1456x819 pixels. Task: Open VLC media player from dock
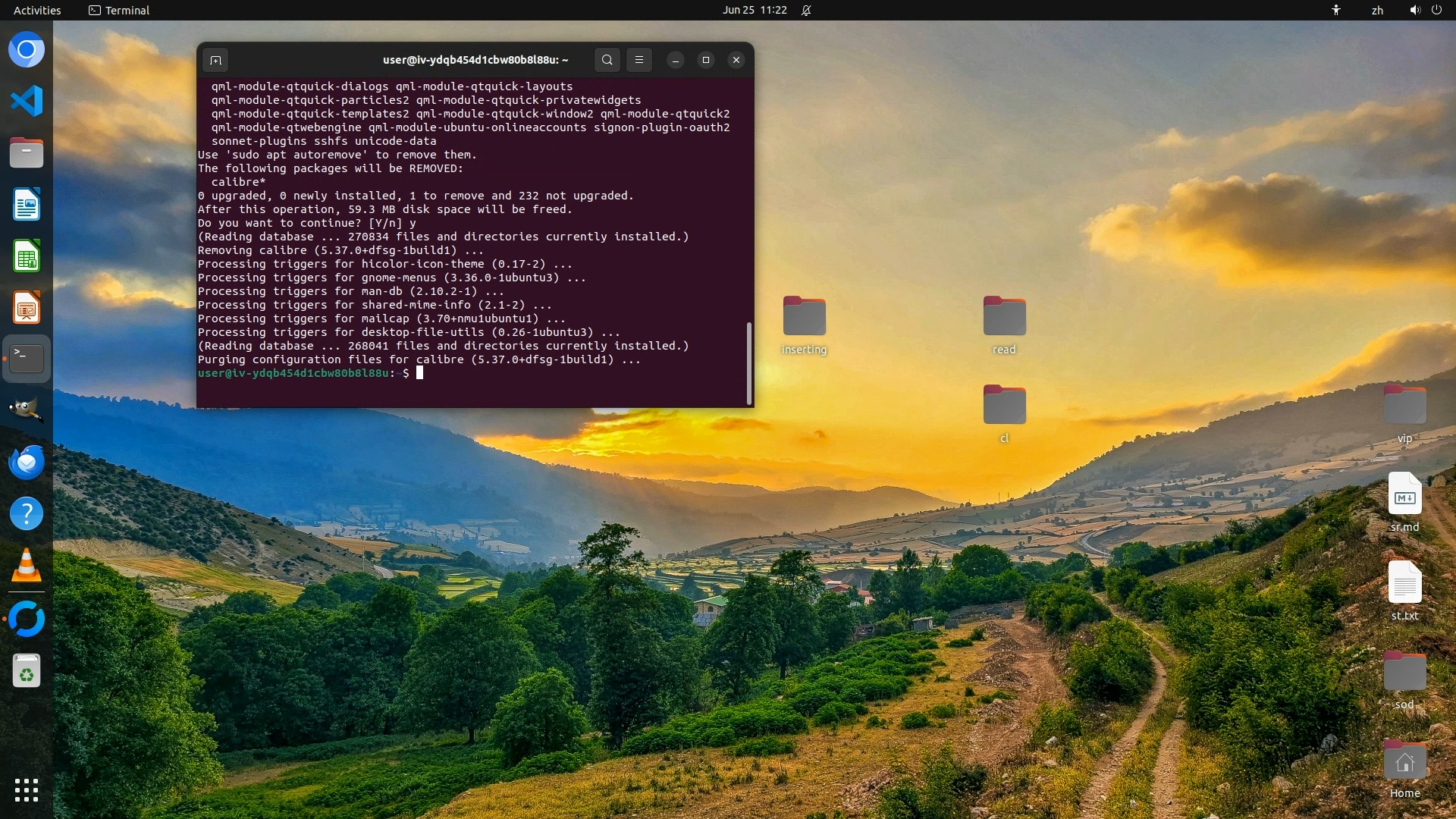(x=27, y=566)
